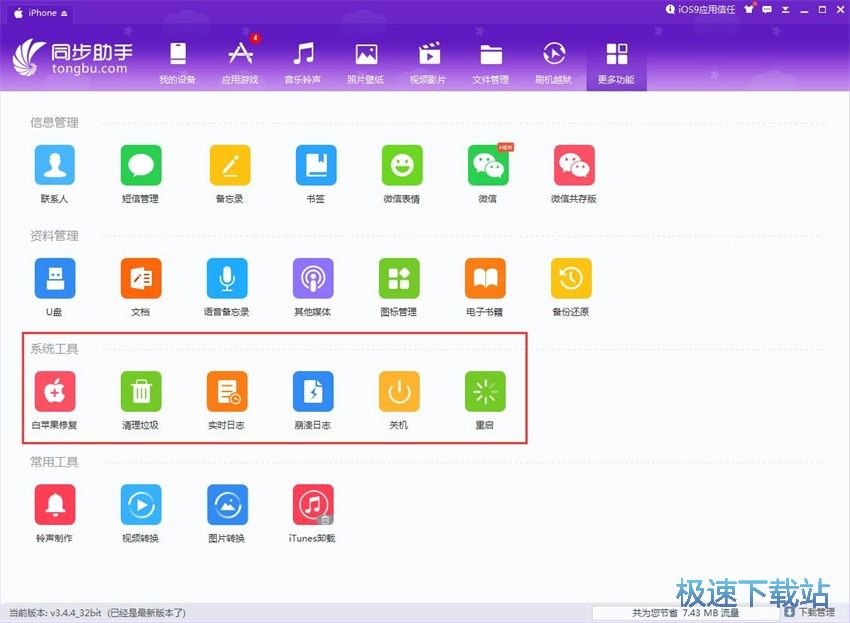This screenshot has width=850, height=623.
Task: Open the 文档 documents icon
Action: (x=140, y=278)
